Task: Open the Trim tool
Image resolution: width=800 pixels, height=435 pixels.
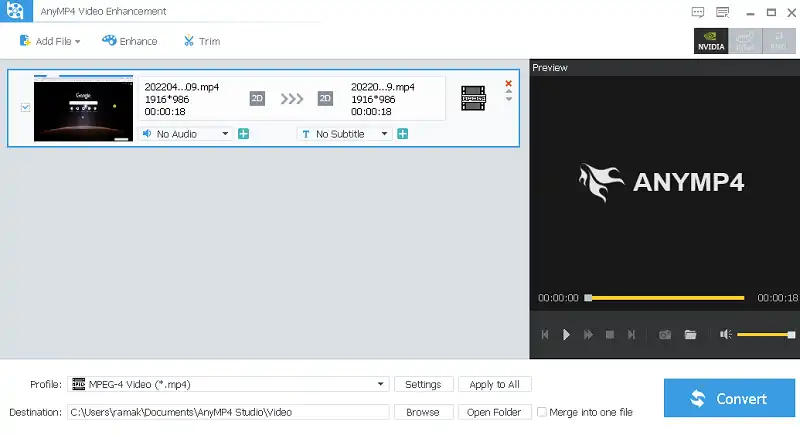Action: [201, 41]
